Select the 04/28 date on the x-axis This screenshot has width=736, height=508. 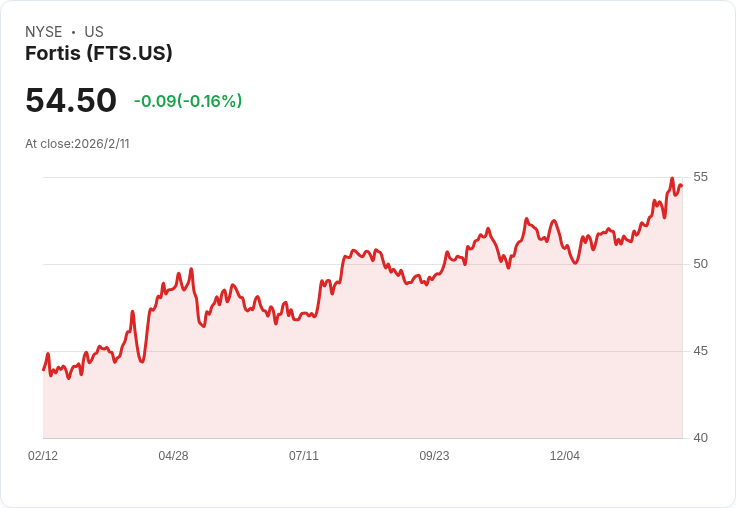coord(173,456)
